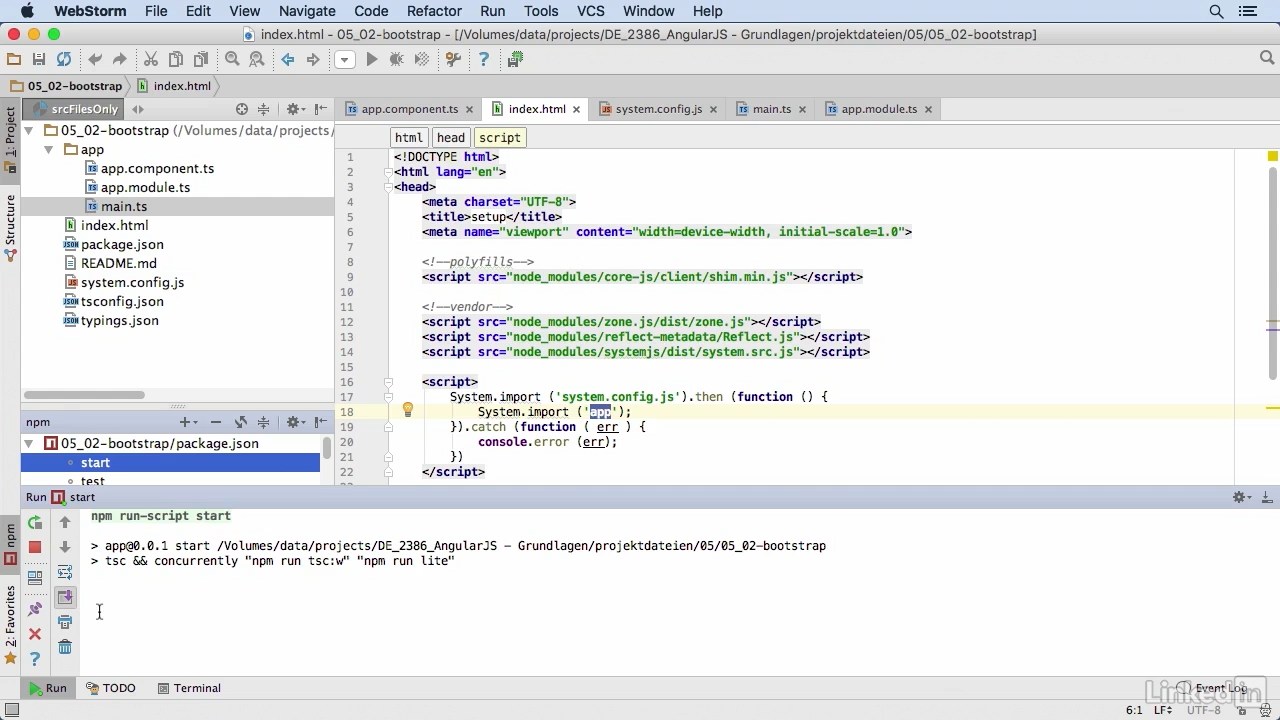Screen dimensions: 1280x720
Task: Click the Help question mark in toolbar
Action: (484, 60)
